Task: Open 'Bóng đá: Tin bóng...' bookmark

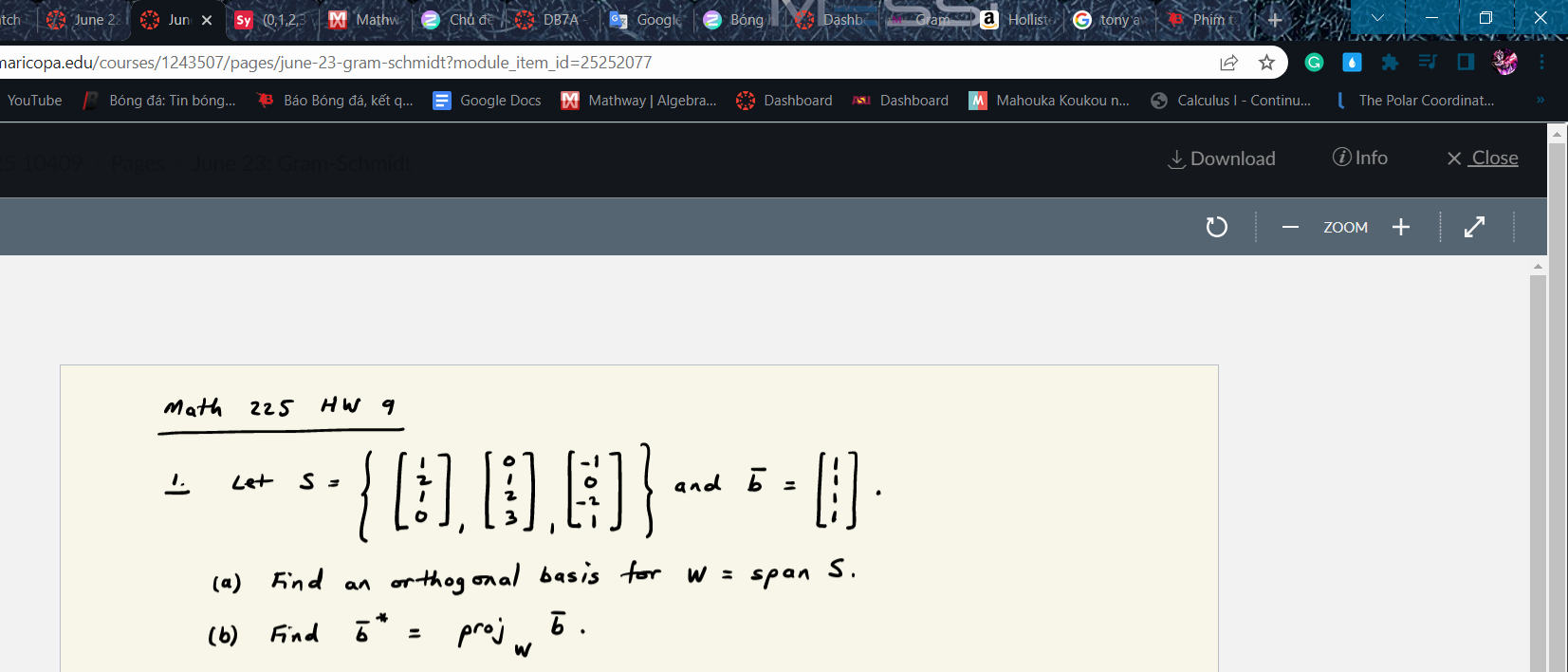Action: (x=159, y=101)
